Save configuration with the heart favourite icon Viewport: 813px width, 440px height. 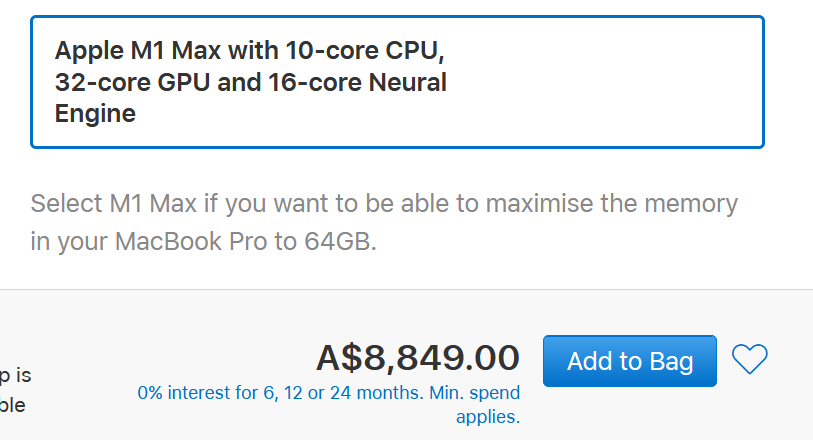[x=749, y=359]
